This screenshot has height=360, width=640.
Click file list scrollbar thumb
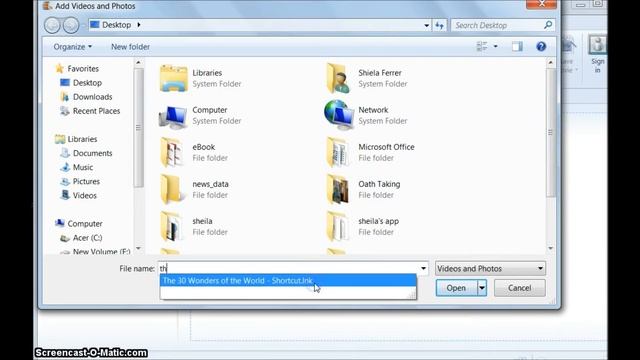(550, 132)
